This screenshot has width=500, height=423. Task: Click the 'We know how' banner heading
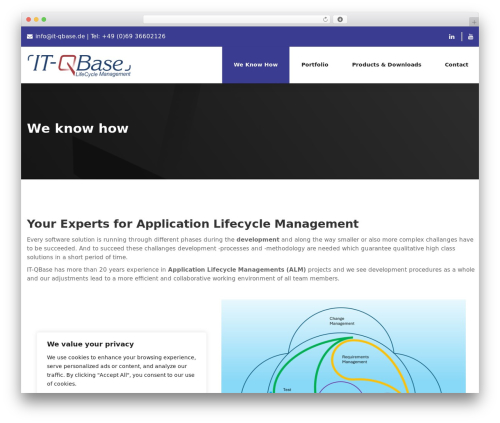click(78, 128)
